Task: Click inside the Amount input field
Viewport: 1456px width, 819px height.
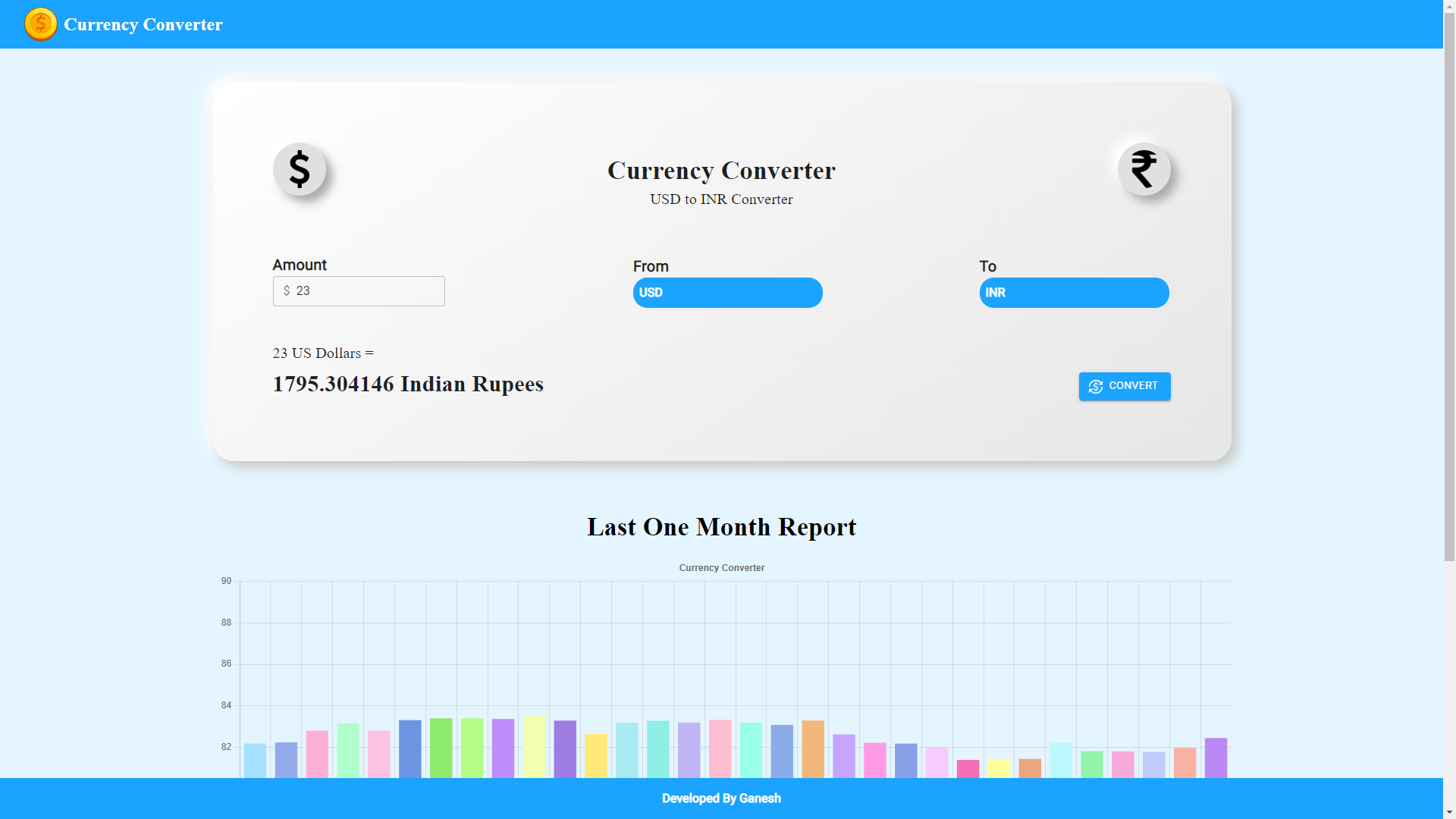Action: (x=359, y=290)
